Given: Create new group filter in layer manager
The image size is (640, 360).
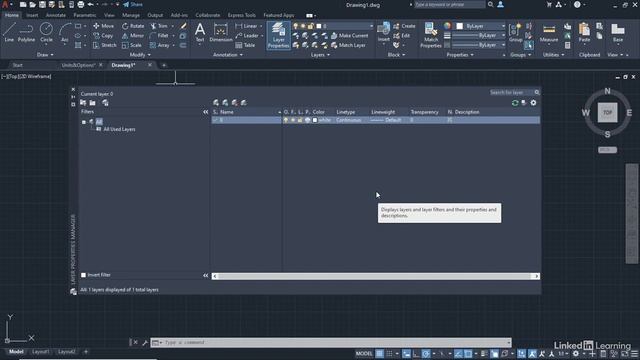Looking at the screenshot, I should pyautogui.click(x=93, y=103).
